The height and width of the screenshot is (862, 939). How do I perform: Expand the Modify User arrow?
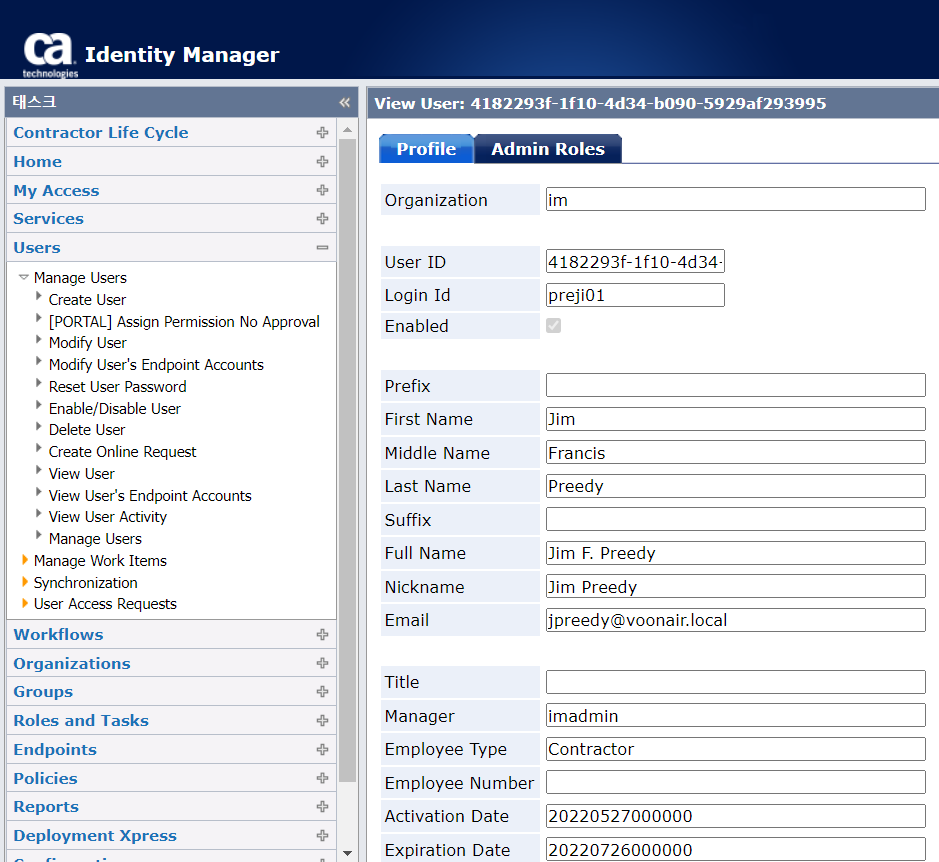pos(38,340)
